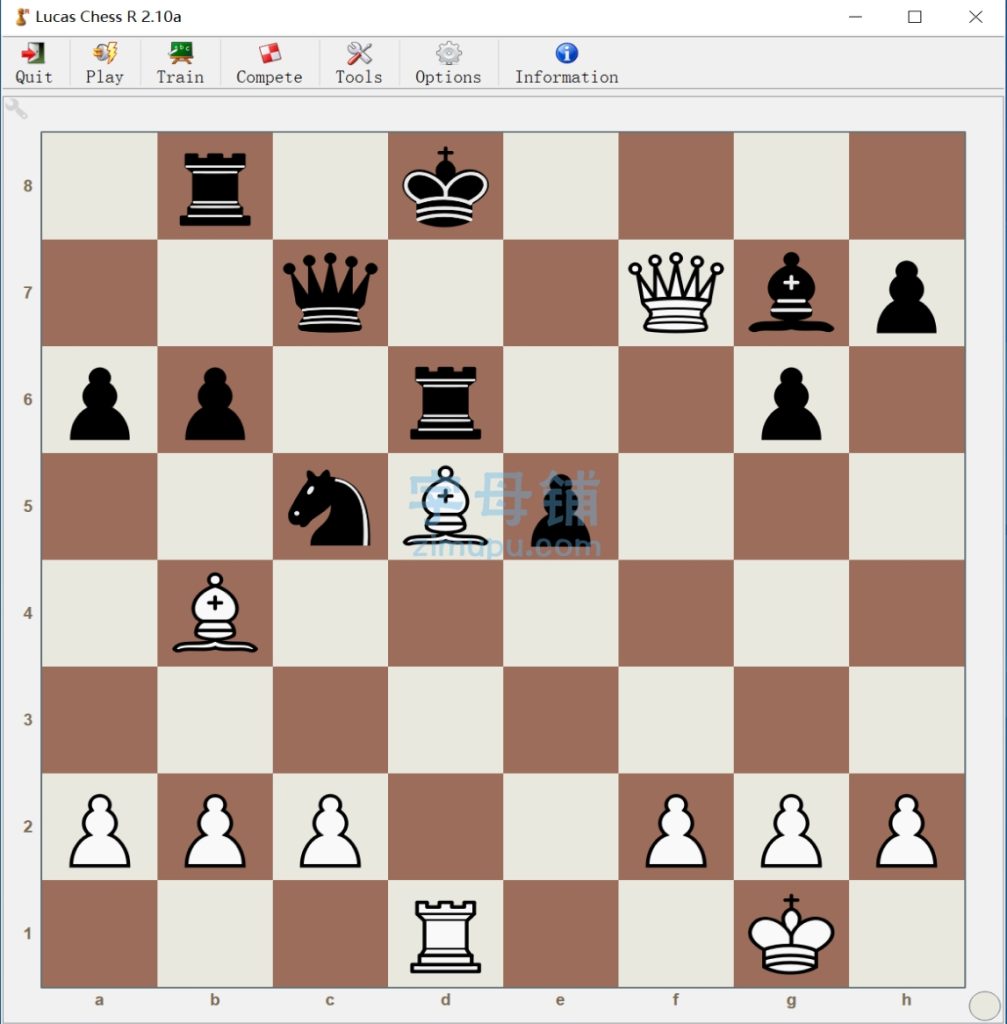
Task: Click the Lucas Chess title bar icon
Action: pyautogui.click(x=22, y=17)
